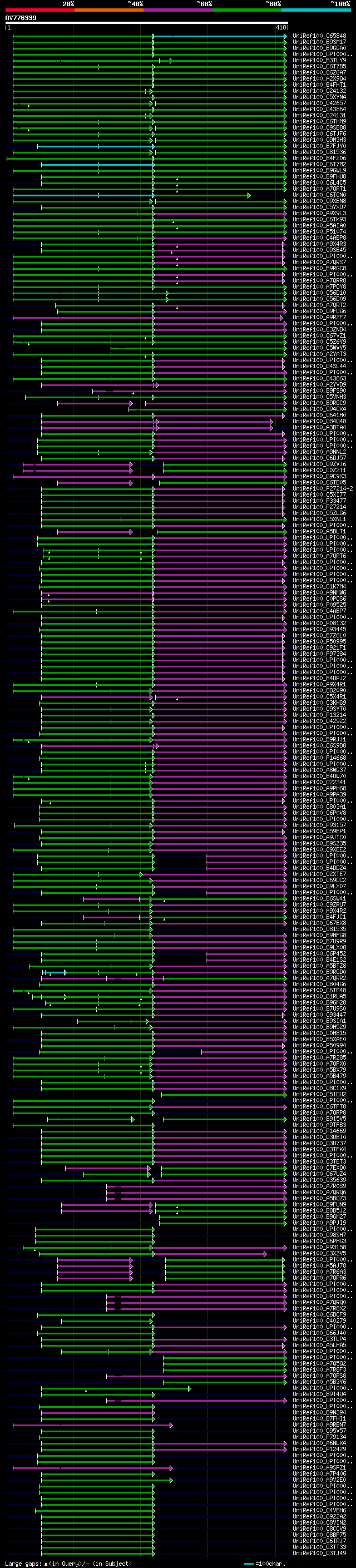Click the red ~20% identity legend bar
The image size is (356, 1568).
(x=39, y=10)
